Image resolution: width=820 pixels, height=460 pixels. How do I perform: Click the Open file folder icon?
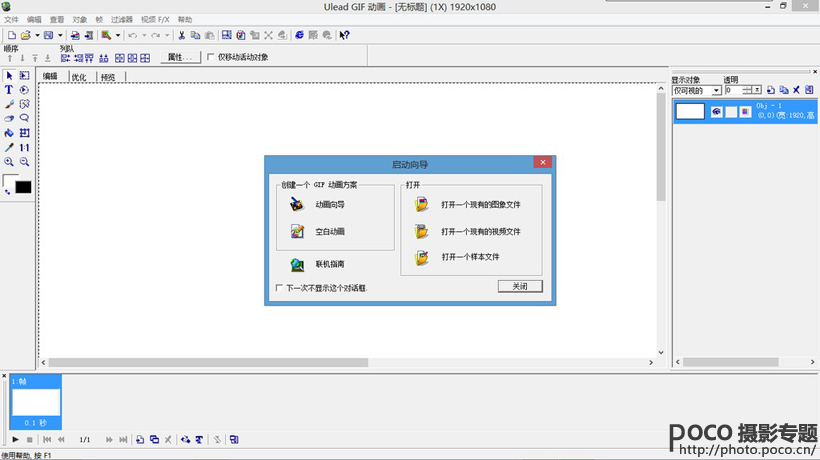click(x=25, y=35)
